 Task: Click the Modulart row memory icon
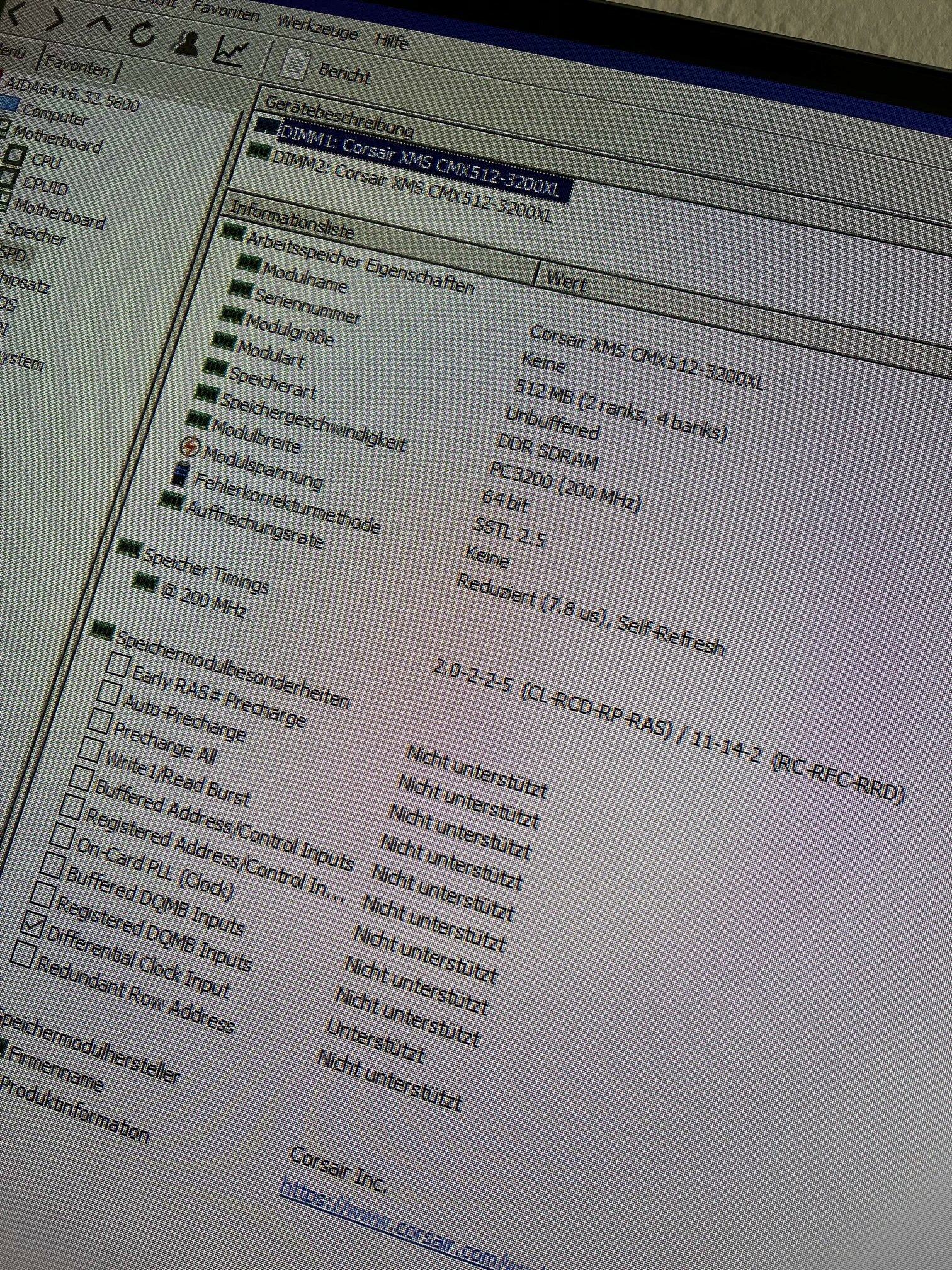coord(223,340)
